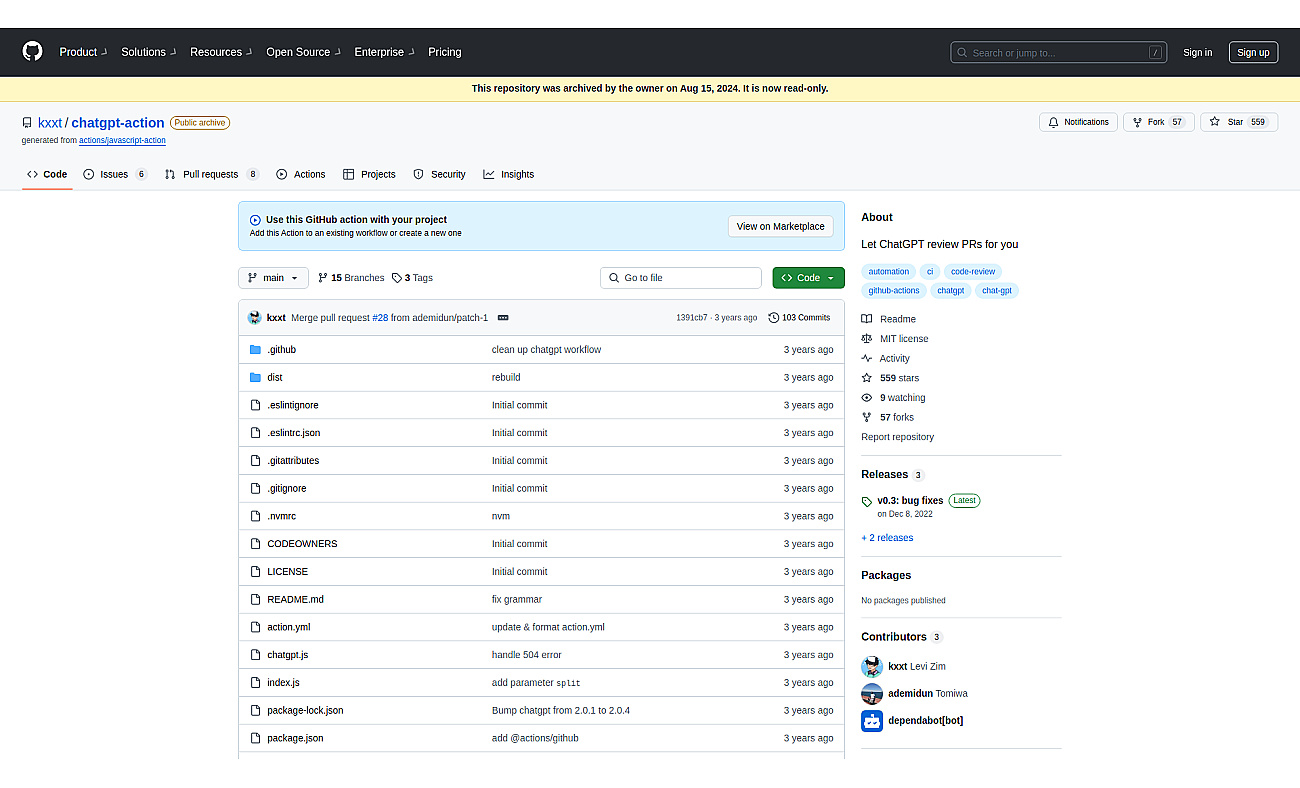The image size is (1300, 788).
Task: Open the + 2 releases link
Action: tap(887, 538)
